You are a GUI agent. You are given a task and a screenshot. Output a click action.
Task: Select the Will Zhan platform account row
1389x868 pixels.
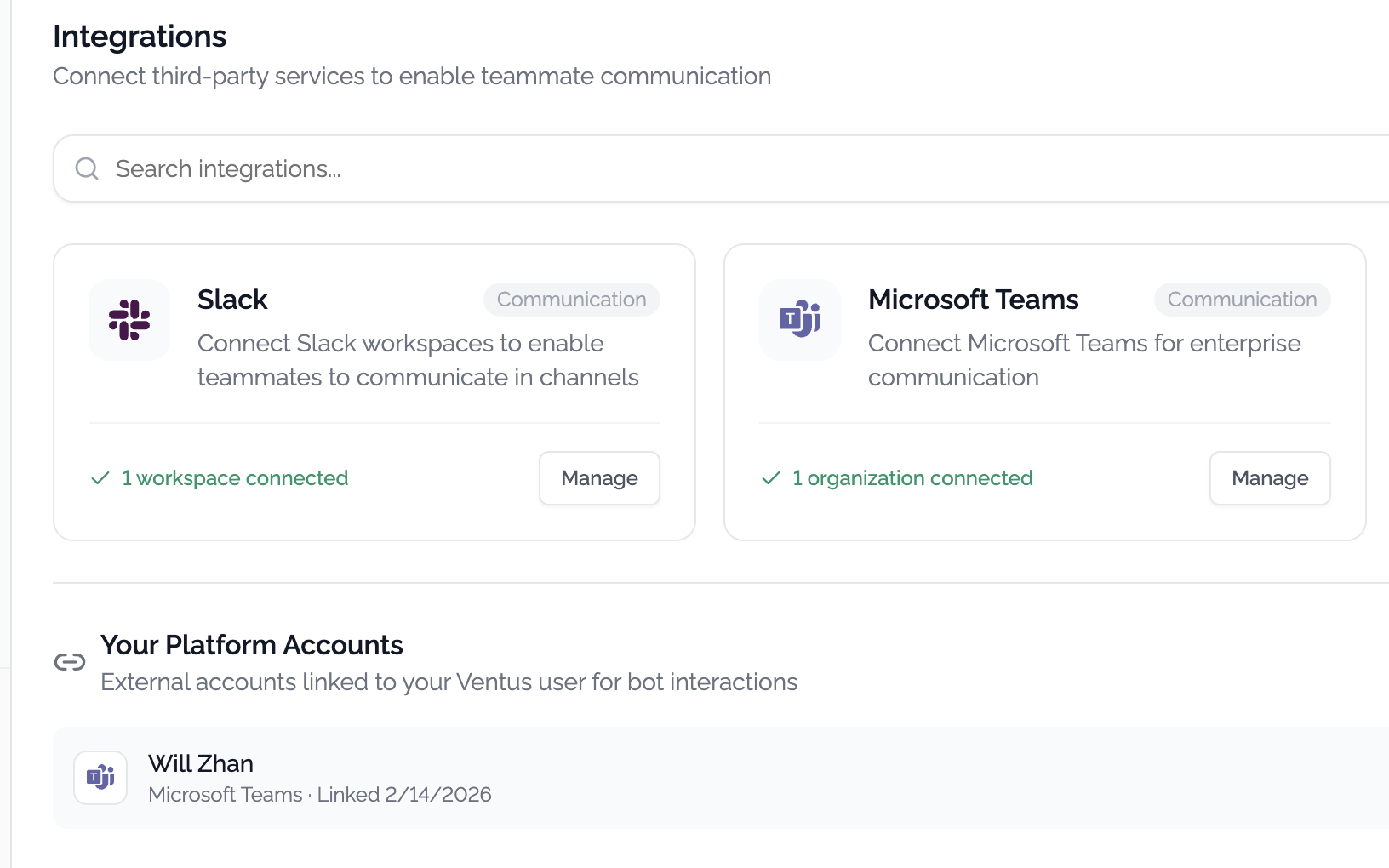[x=511, y=776]
